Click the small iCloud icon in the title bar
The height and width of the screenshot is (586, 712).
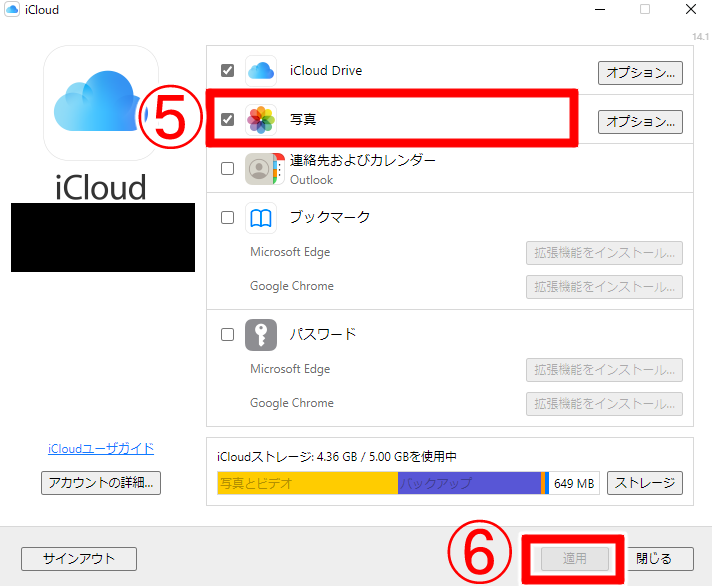tap(12, 10)
